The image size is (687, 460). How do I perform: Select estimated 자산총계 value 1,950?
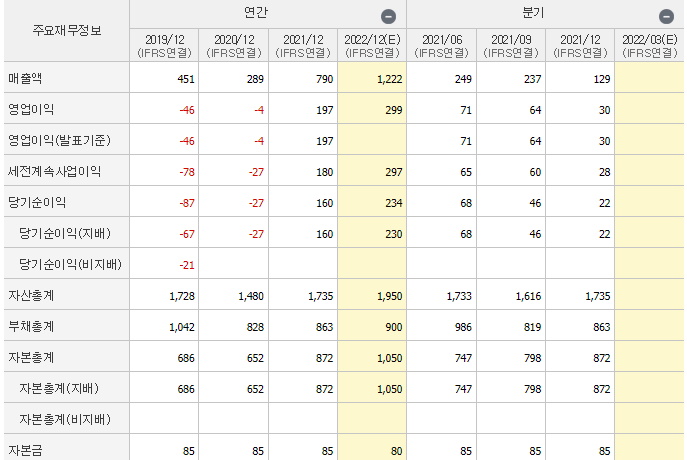(x=390, y=297)
